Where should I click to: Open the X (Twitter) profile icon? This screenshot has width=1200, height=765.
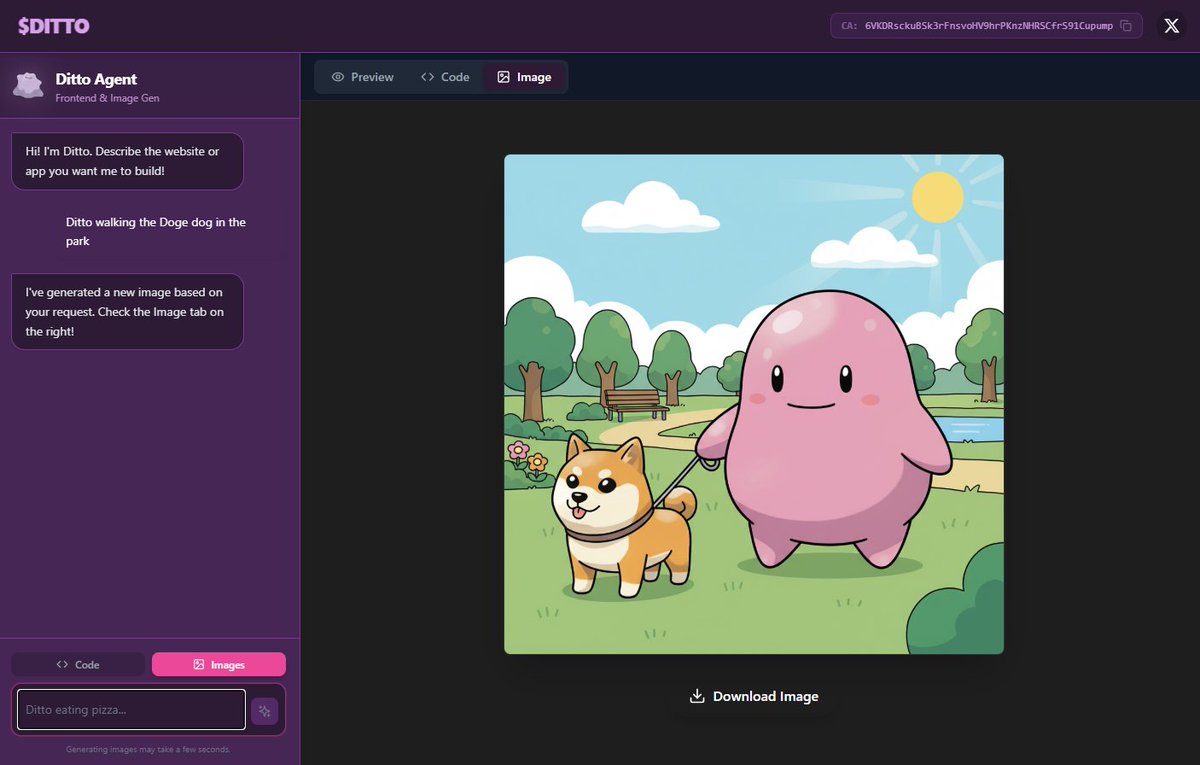[1171, 26]
